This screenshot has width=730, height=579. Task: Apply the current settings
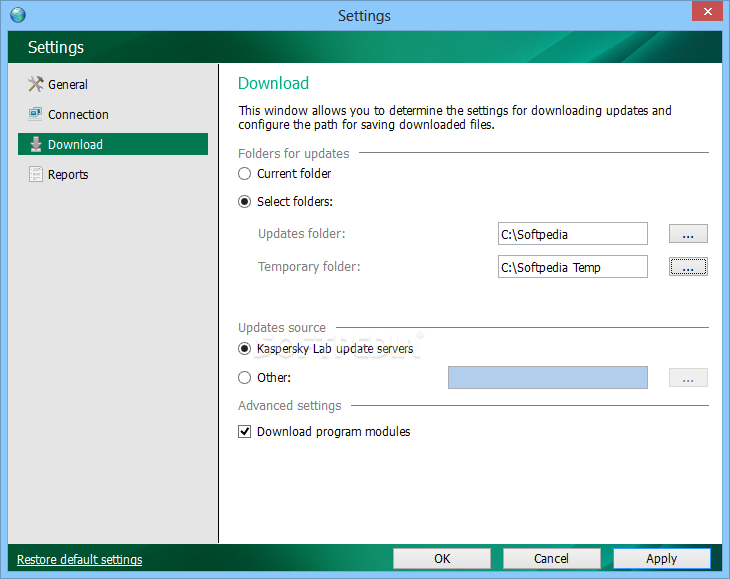662,559
